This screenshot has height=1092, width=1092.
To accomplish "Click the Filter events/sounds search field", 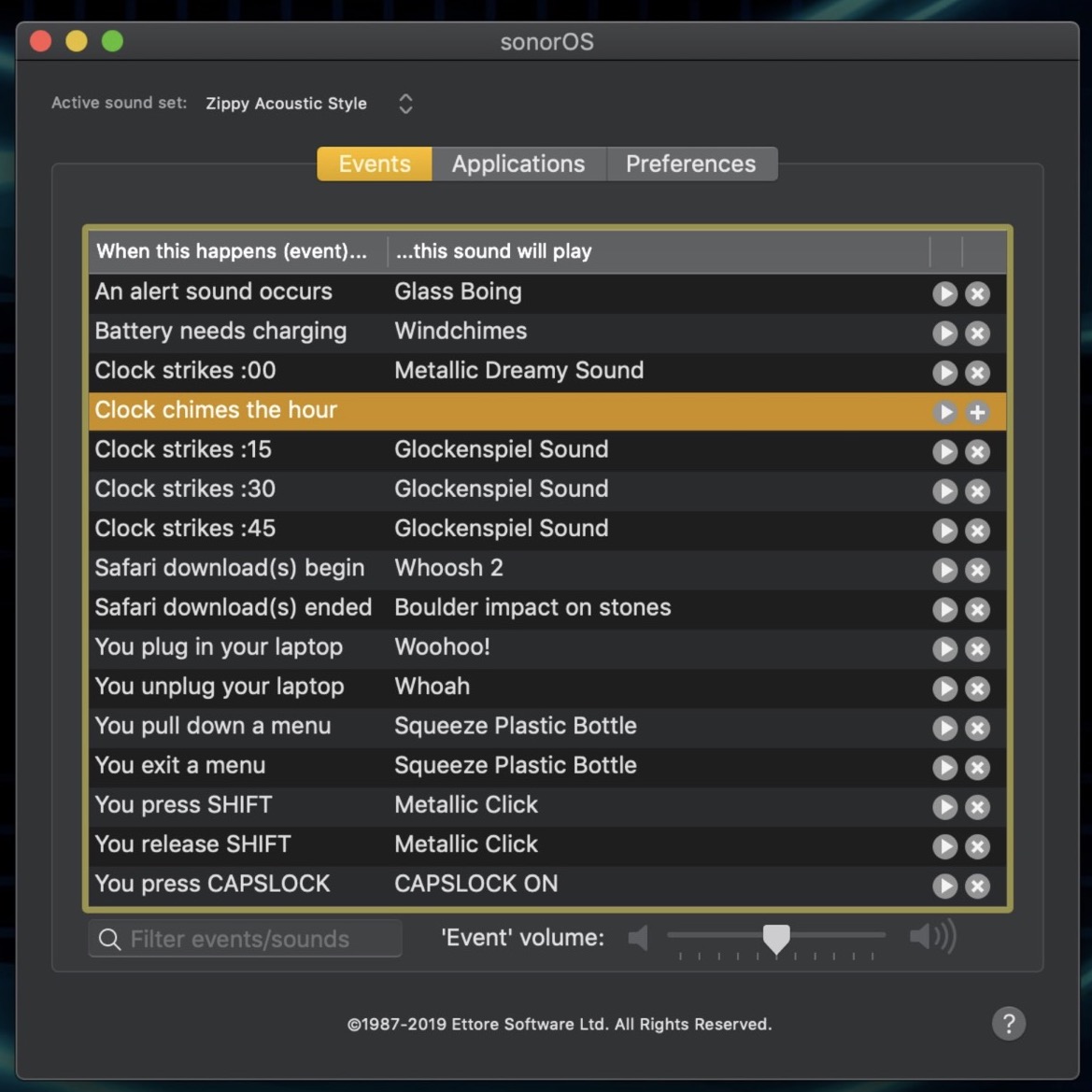I will click(x=252, y=939).
